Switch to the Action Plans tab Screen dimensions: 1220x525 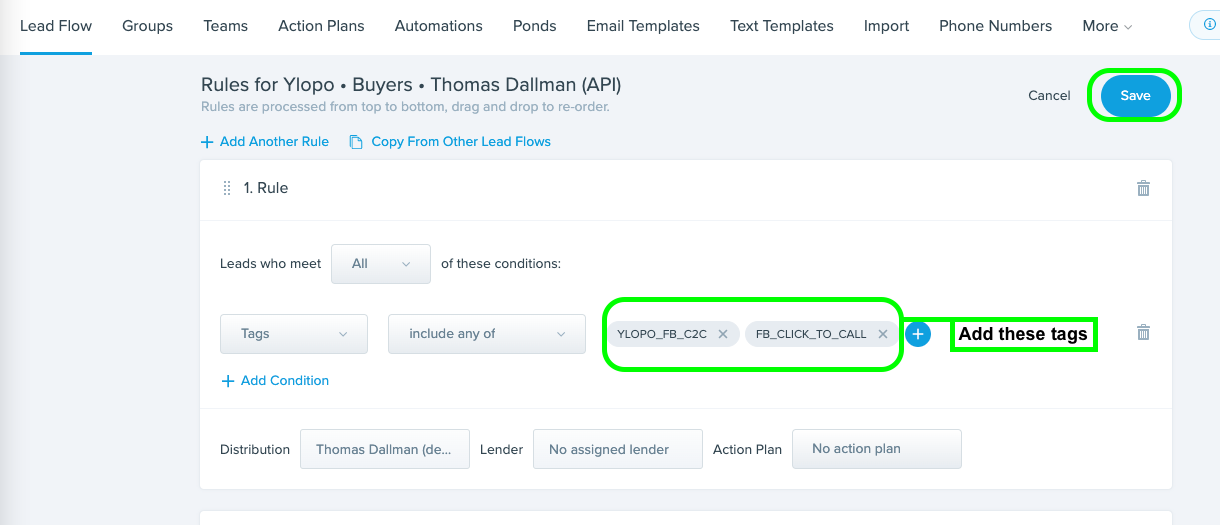[x=321, y=26]
